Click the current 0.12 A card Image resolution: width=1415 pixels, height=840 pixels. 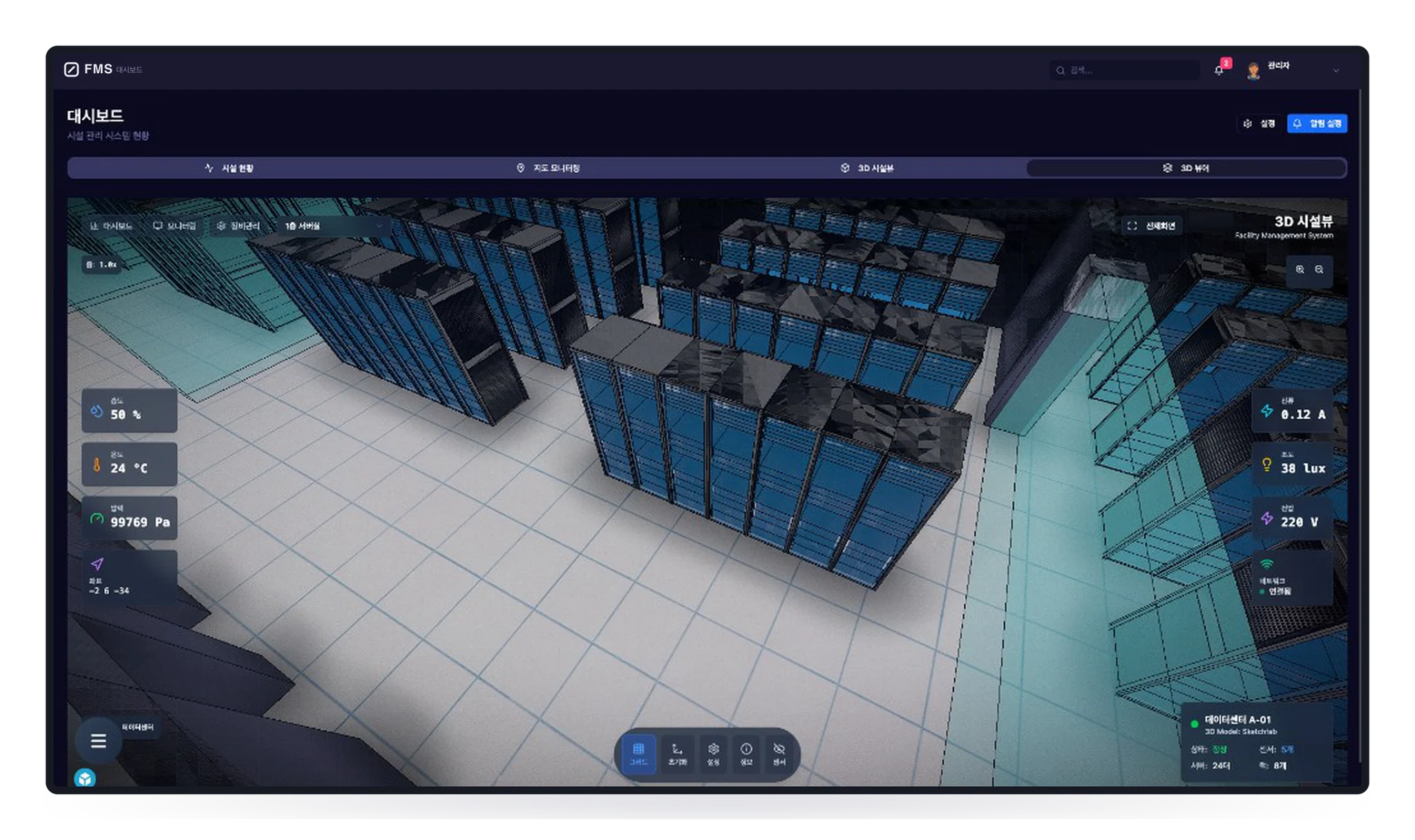(x=1292, y=410)
